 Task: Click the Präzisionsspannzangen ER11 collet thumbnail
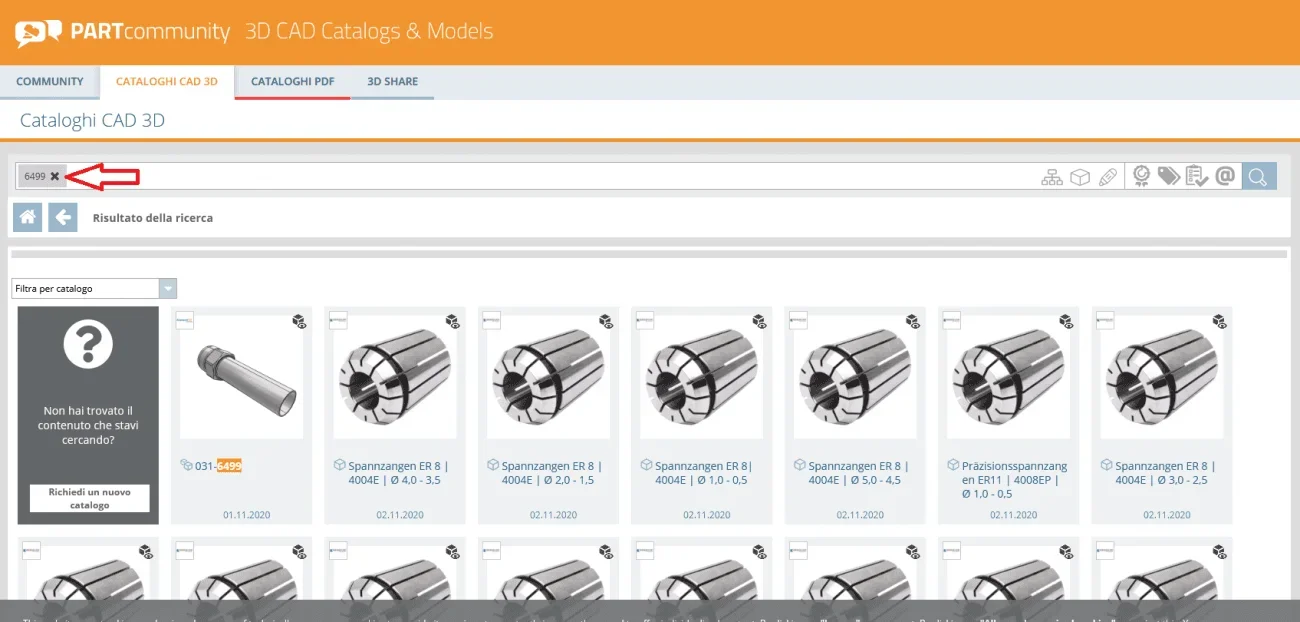point(1009,377)
